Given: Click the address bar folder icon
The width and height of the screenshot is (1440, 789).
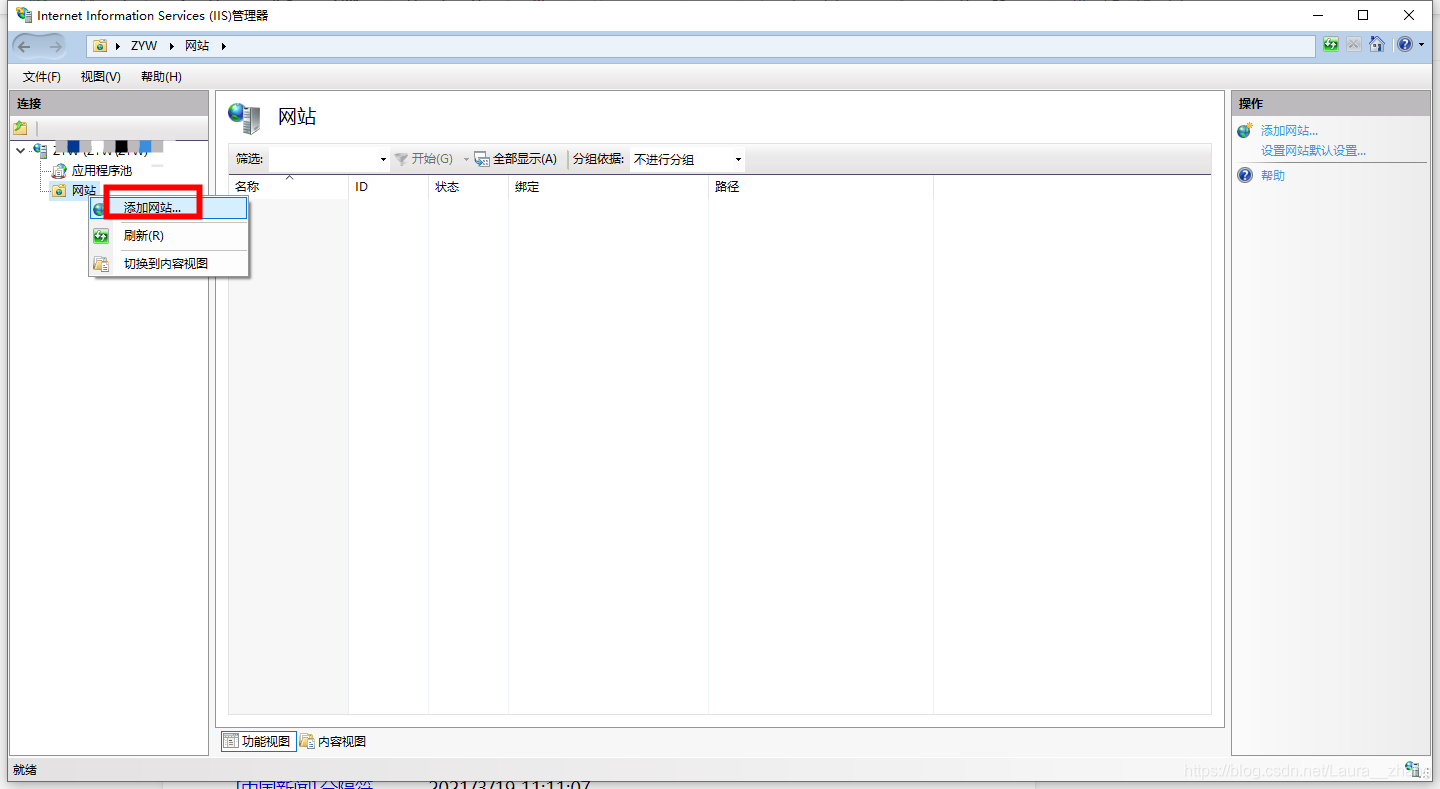Looking at the screenshot, I should pyautogui.click(x=100, y=46).
